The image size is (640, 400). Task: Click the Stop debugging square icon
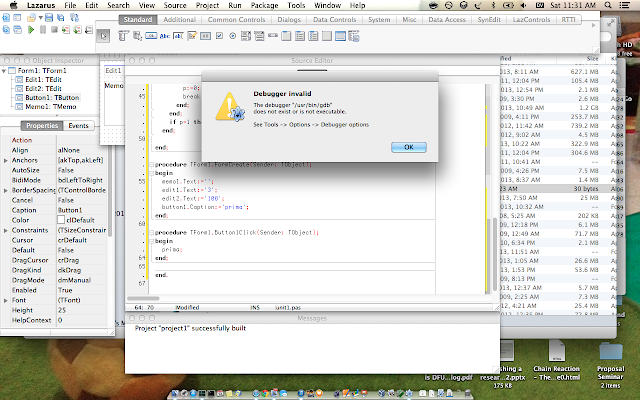pos(54,30)
